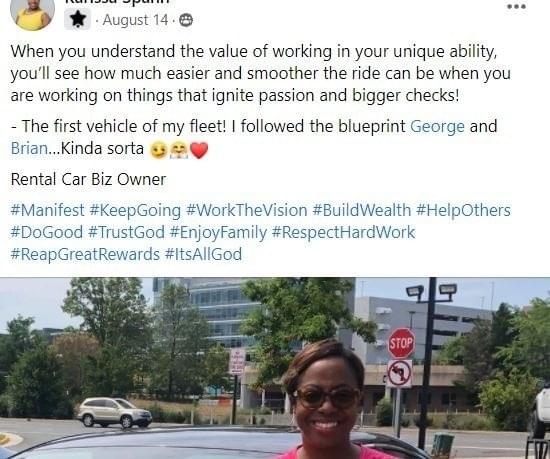Screen dimensions: 550x459
Task: Open the three-dot post options menu
Action: pos(516,6)
